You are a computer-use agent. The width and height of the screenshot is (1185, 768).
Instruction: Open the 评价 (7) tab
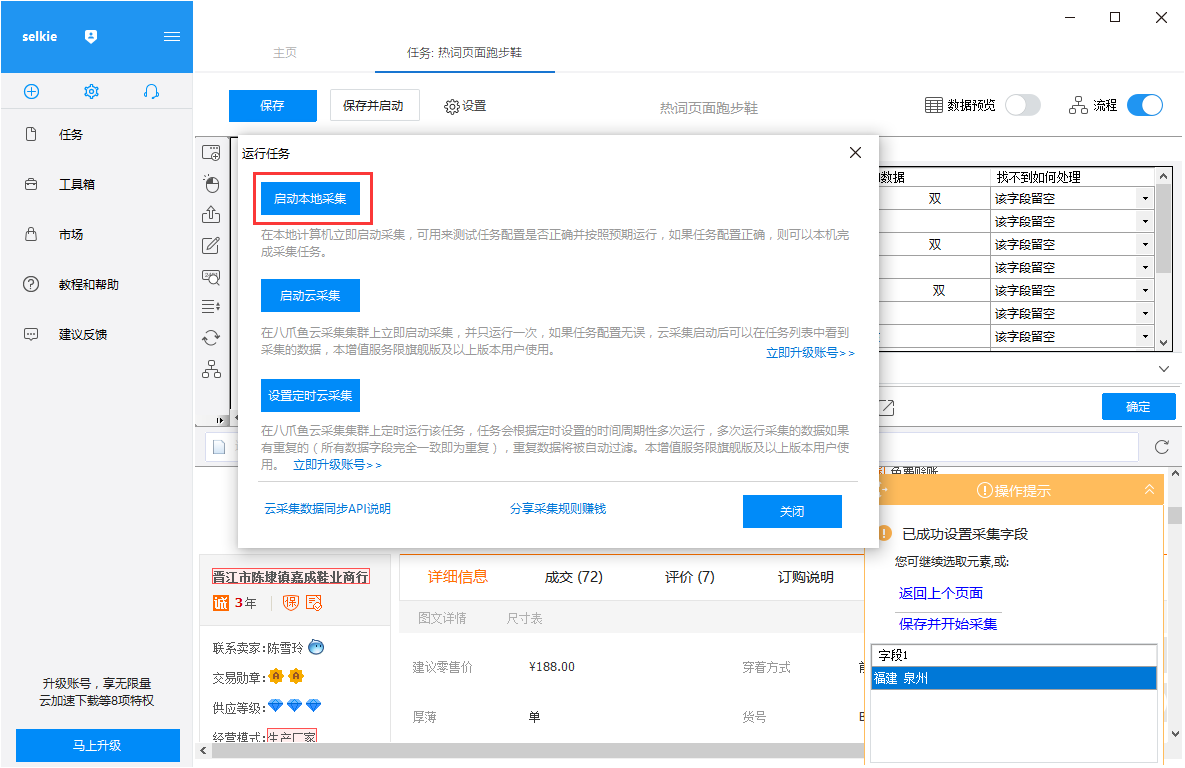[x=689, y=577]
